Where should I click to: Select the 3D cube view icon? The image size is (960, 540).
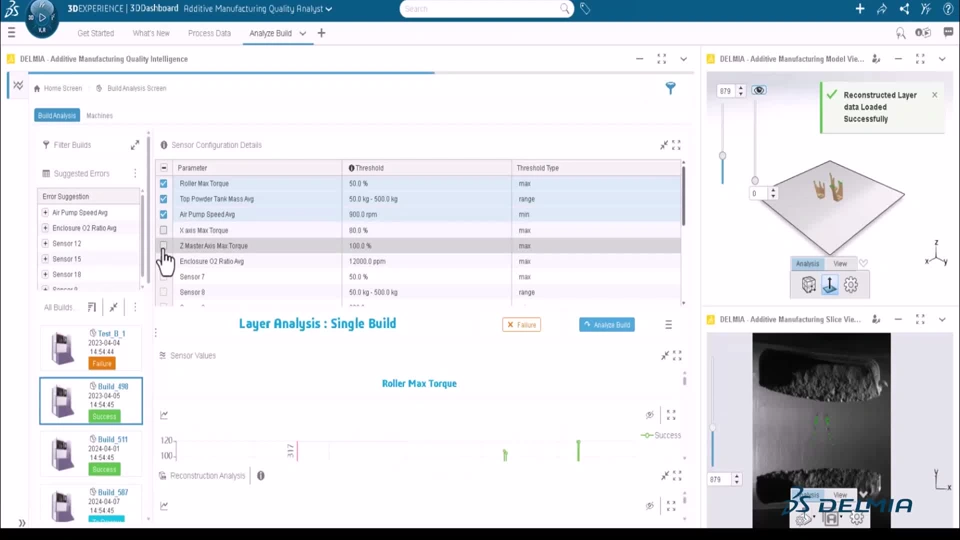tap(809, 285)
